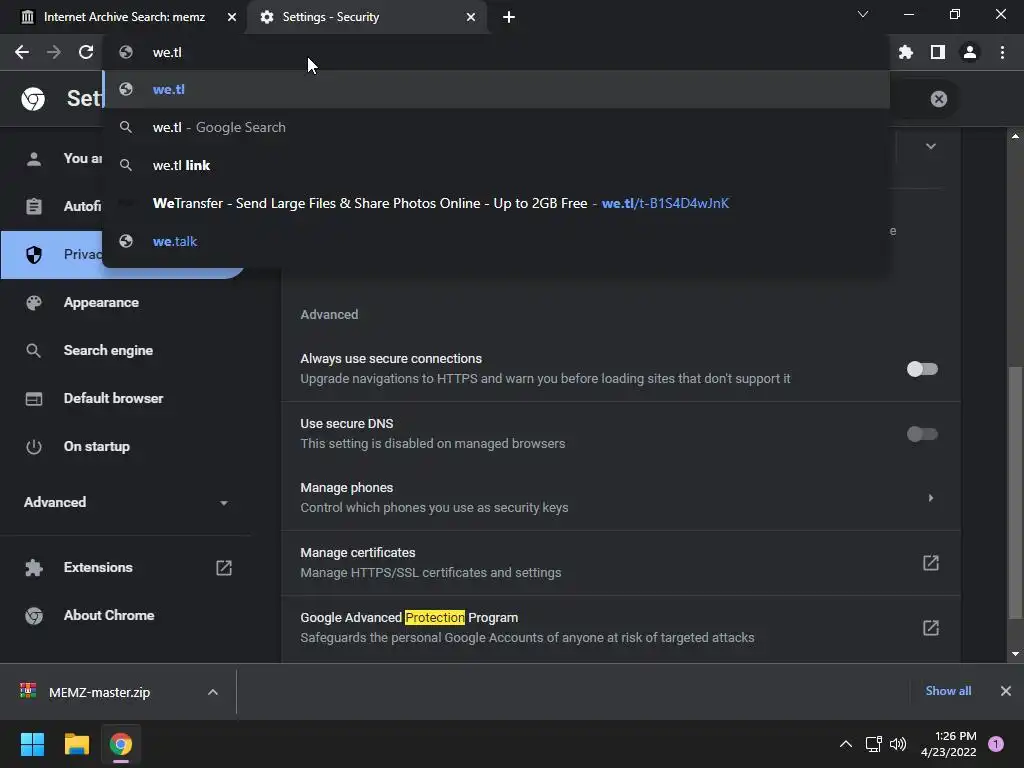Image resolution: width=1024 pixels, height=768 pixels.
Task: Open Google Advanced Protection Program row
Action: tap(620, 628)
